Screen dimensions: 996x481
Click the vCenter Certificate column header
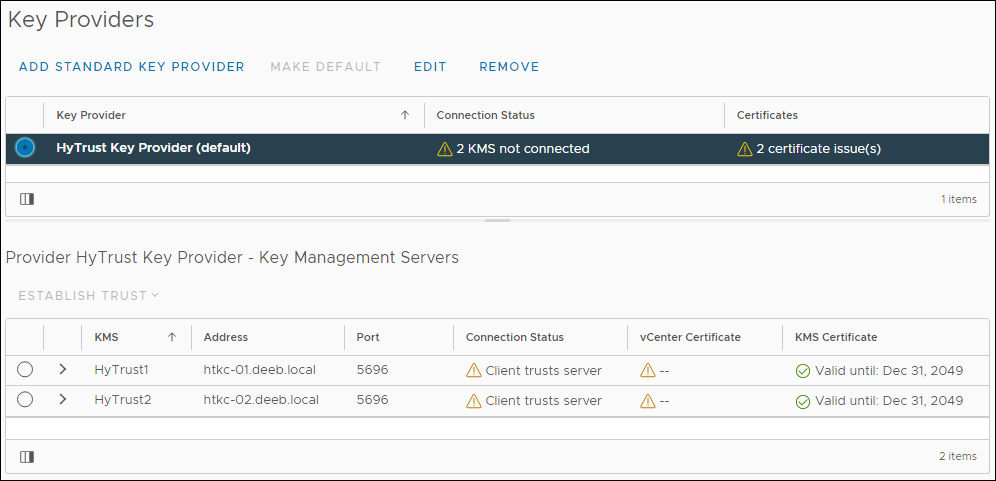pos(690,337)
